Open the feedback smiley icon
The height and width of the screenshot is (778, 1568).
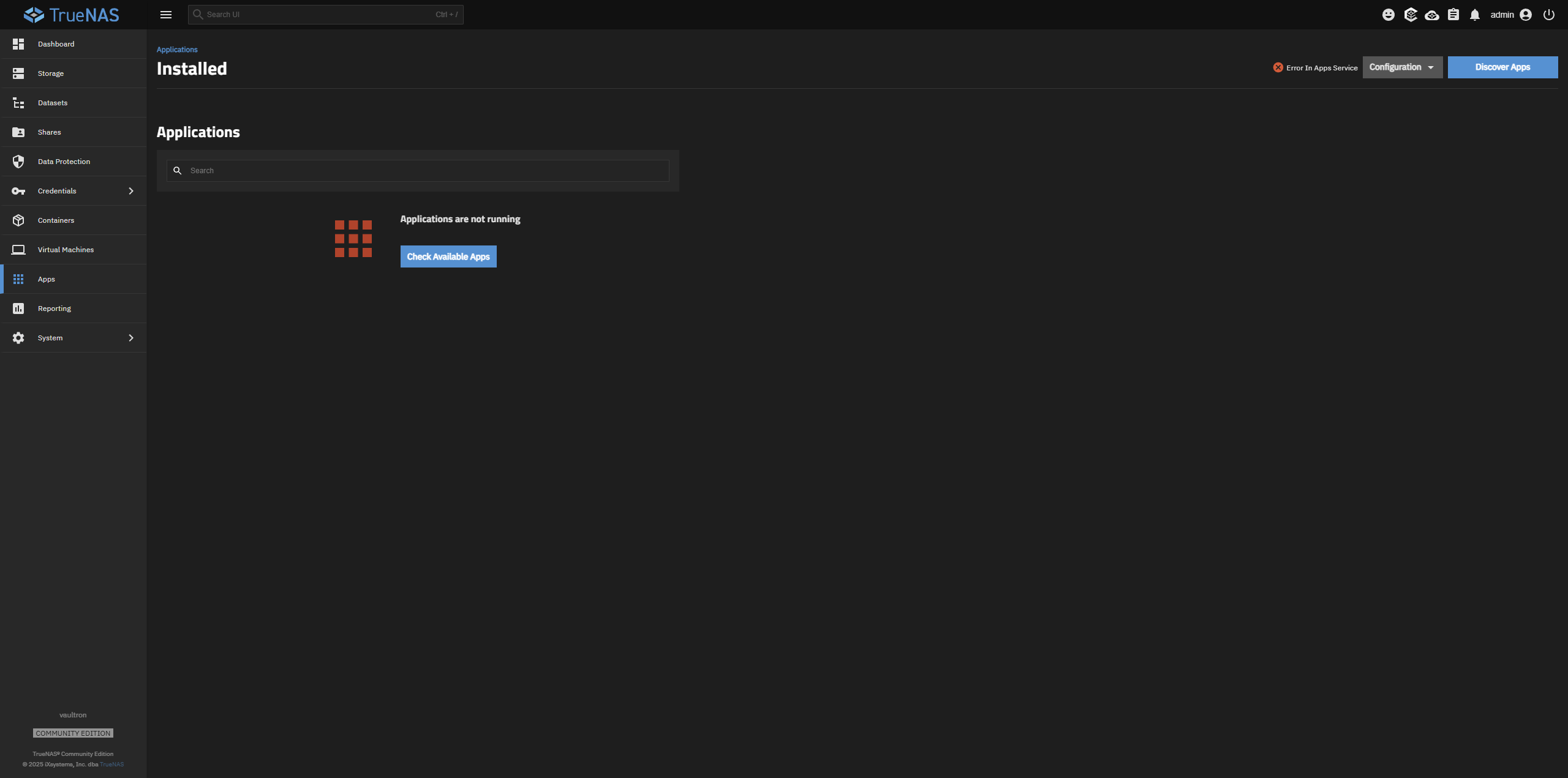(x=1389, y=15)
